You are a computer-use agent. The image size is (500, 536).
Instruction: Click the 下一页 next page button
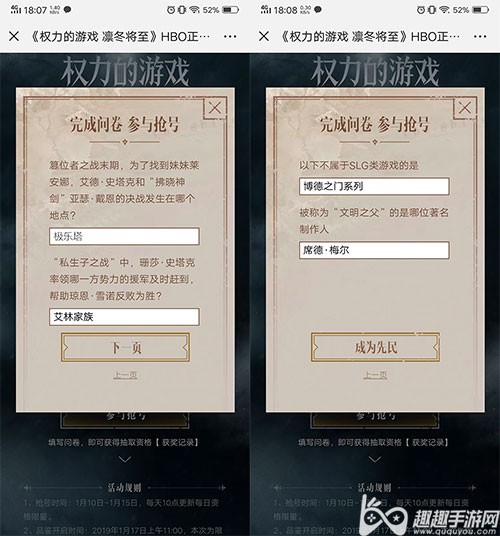125,347
